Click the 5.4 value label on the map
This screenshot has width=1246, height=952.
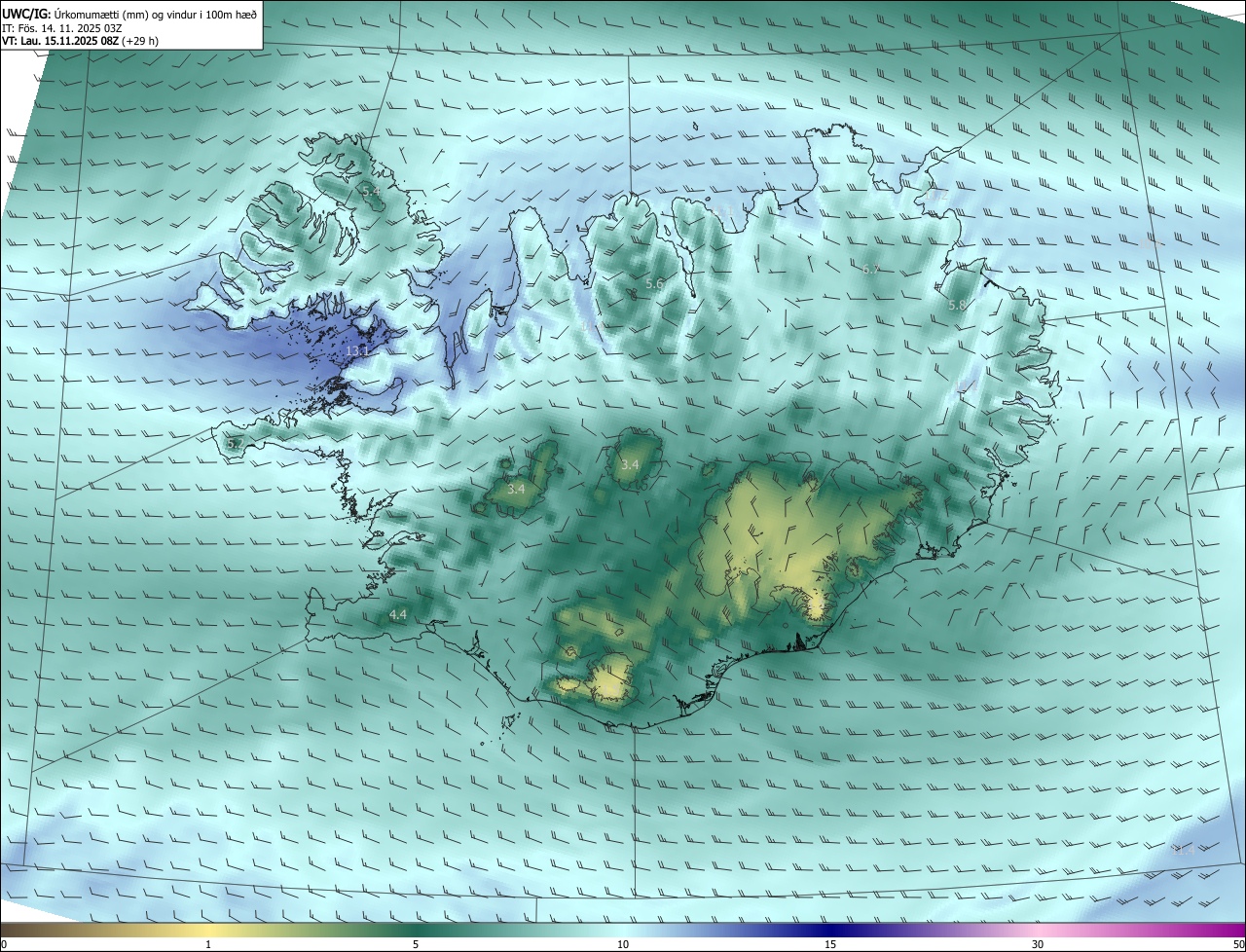pyautogui.click(x=372, y=192)
